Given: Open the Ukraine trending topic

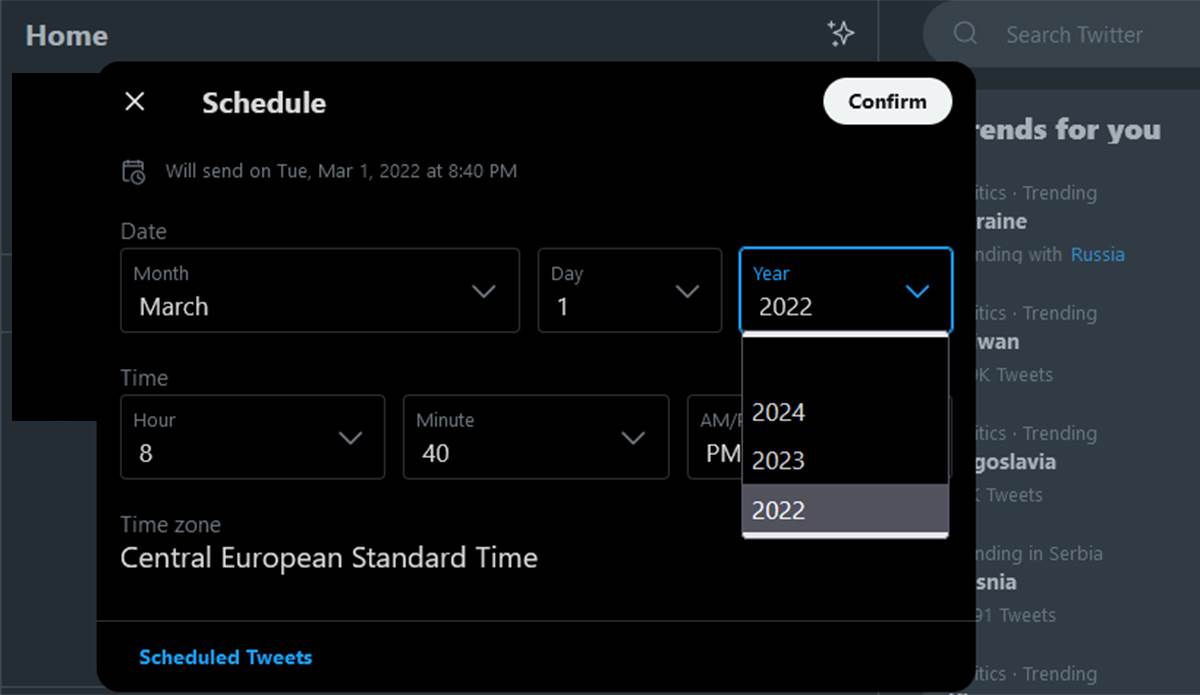Looking at the screenshot, I should (1000, 221).
